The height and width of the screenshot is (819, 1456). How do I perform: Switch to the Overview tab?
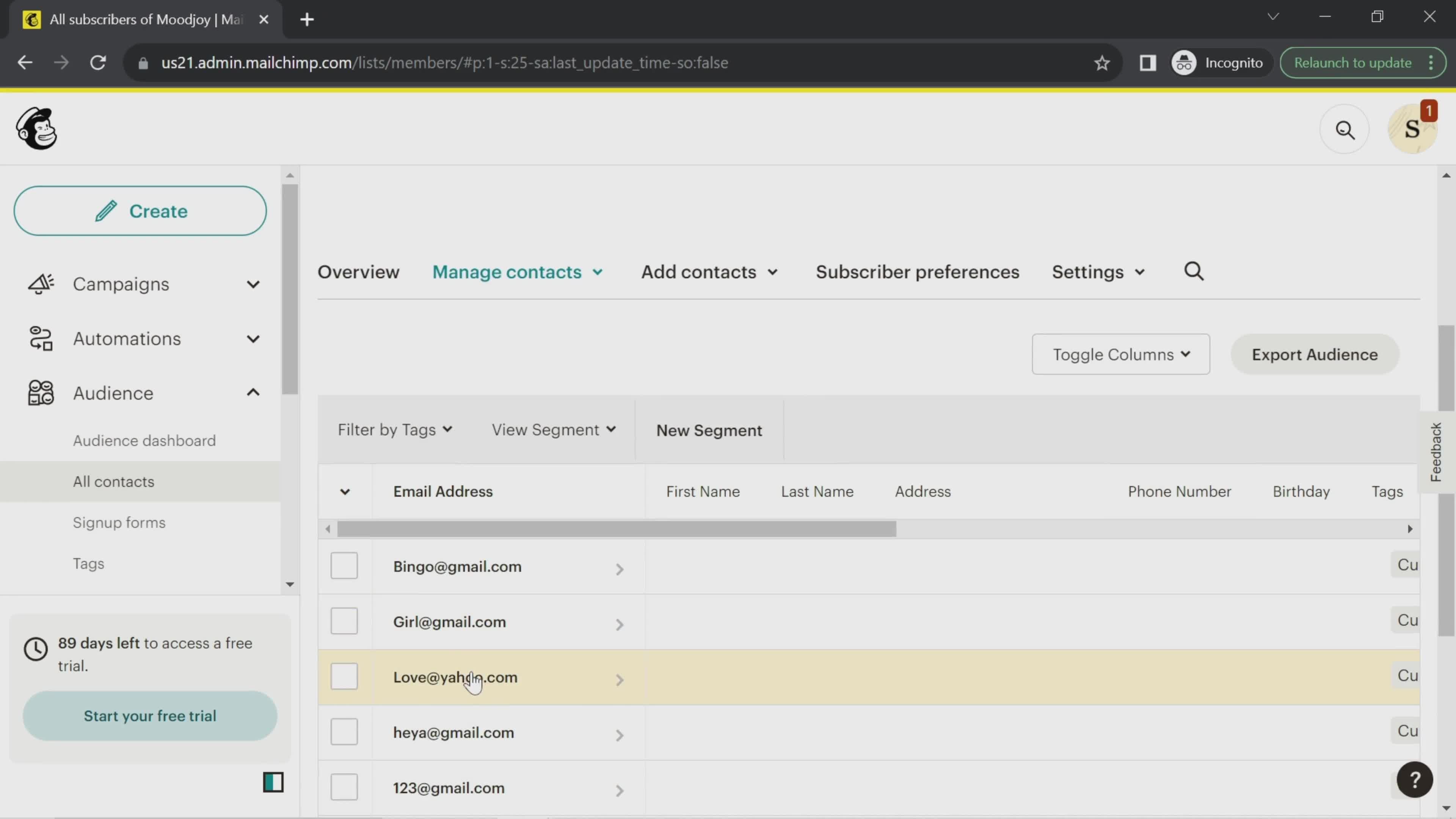358,271
